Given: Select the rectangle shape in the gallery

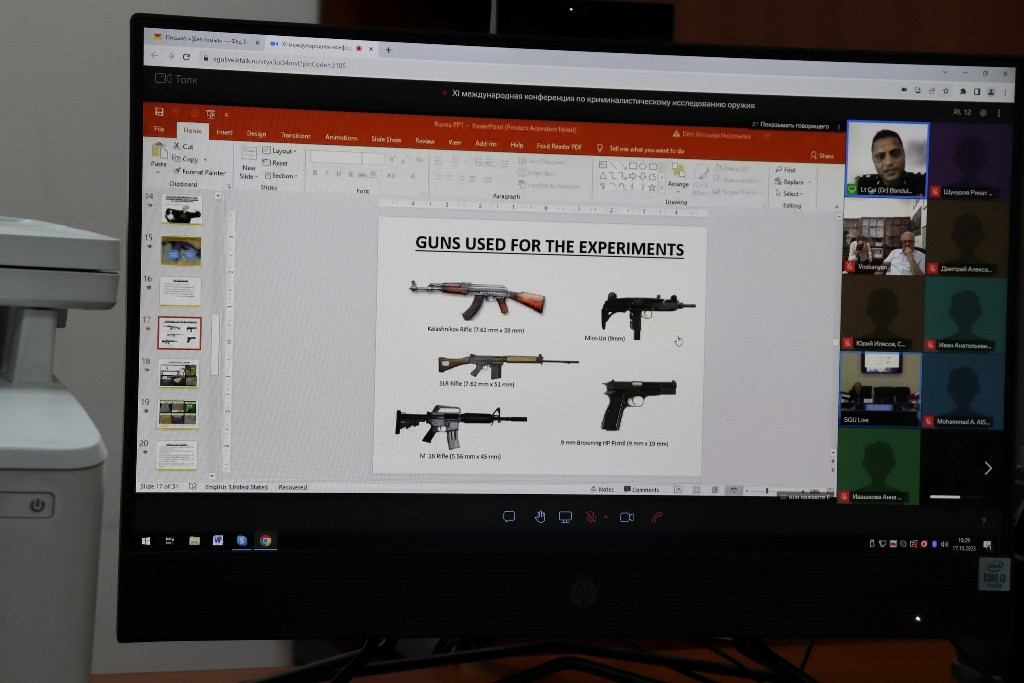Looking at the screenshot, I should (x=633, y=166).
